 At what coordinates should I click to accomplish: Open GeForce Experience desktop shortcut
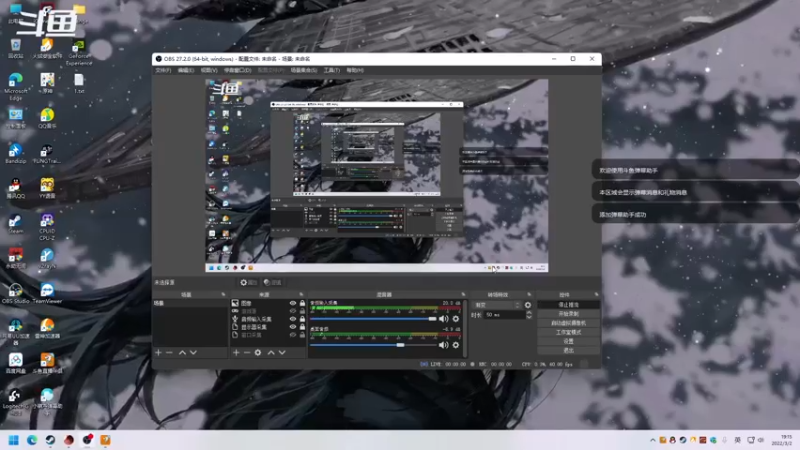(x=79, y=52)
